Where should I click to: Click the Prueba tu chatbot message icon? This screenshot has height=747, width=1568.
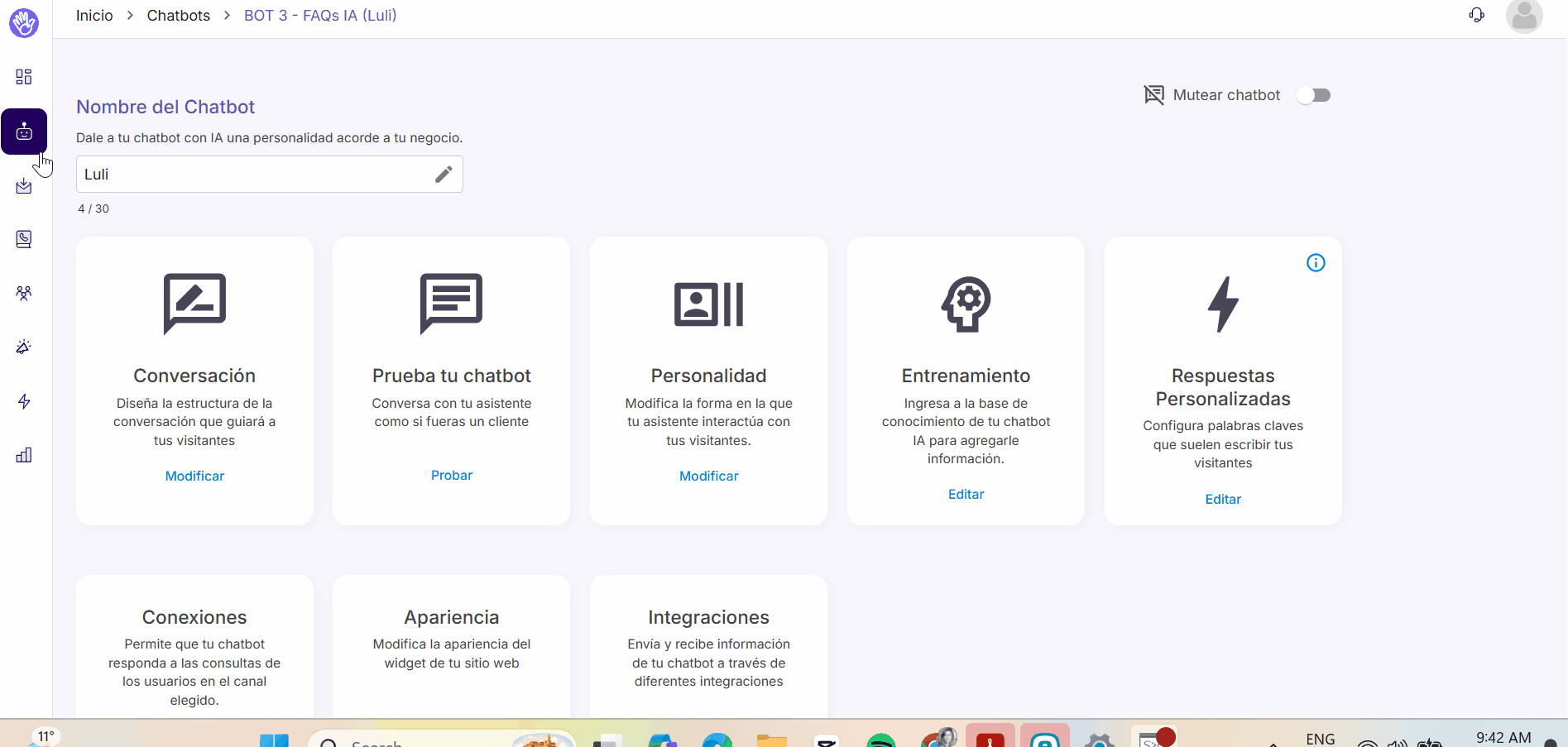[x=451, y=304]
